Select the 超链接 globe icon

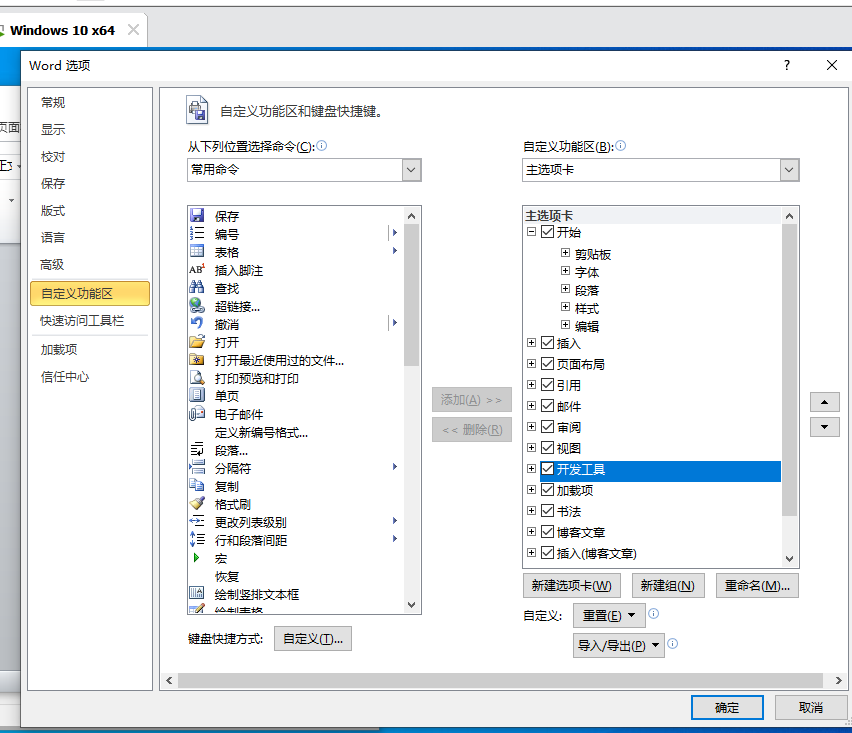pos(197,305)
